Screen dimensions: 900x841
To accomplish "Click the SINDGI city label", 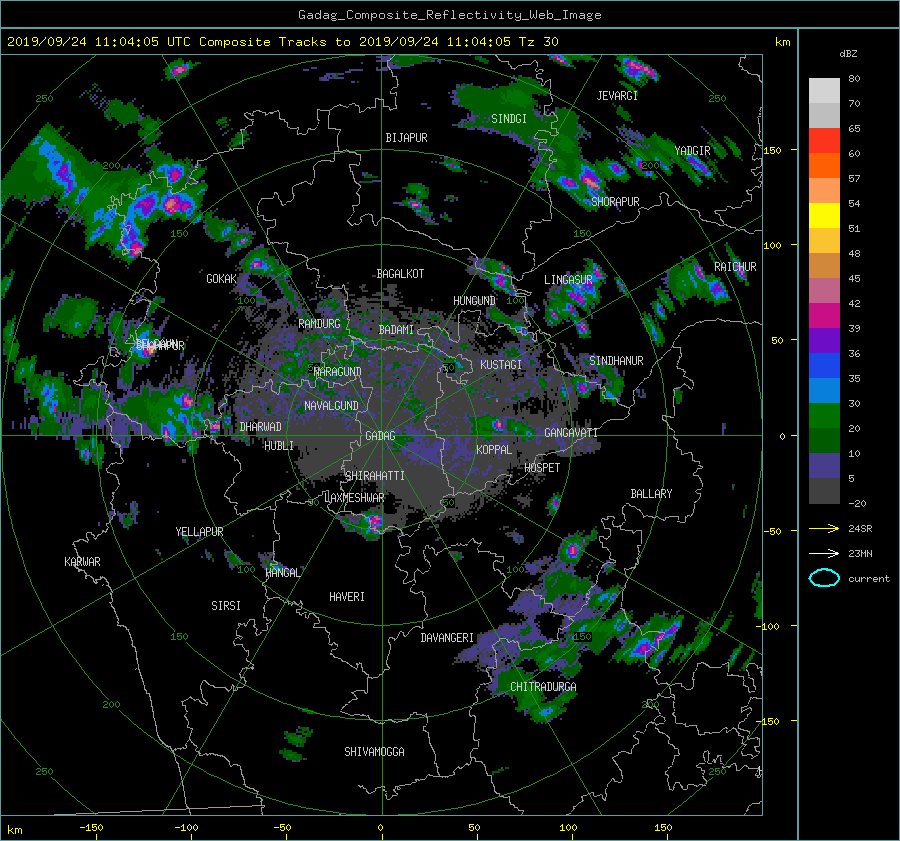I will pyautogui.click(x=509, y=119).
